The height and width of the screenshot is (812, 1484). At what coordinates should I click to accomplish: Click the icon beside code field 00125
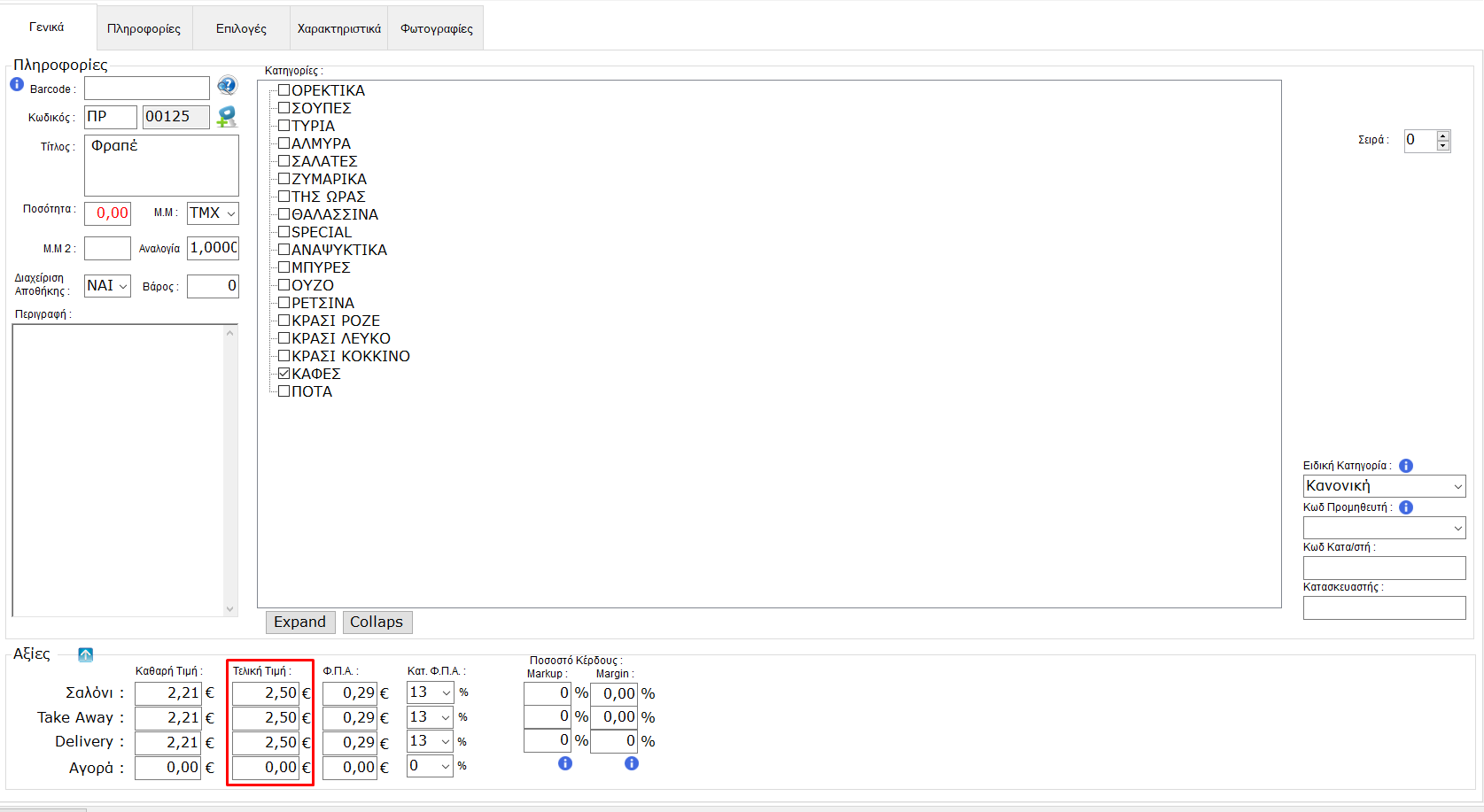(x=227, y=117)
